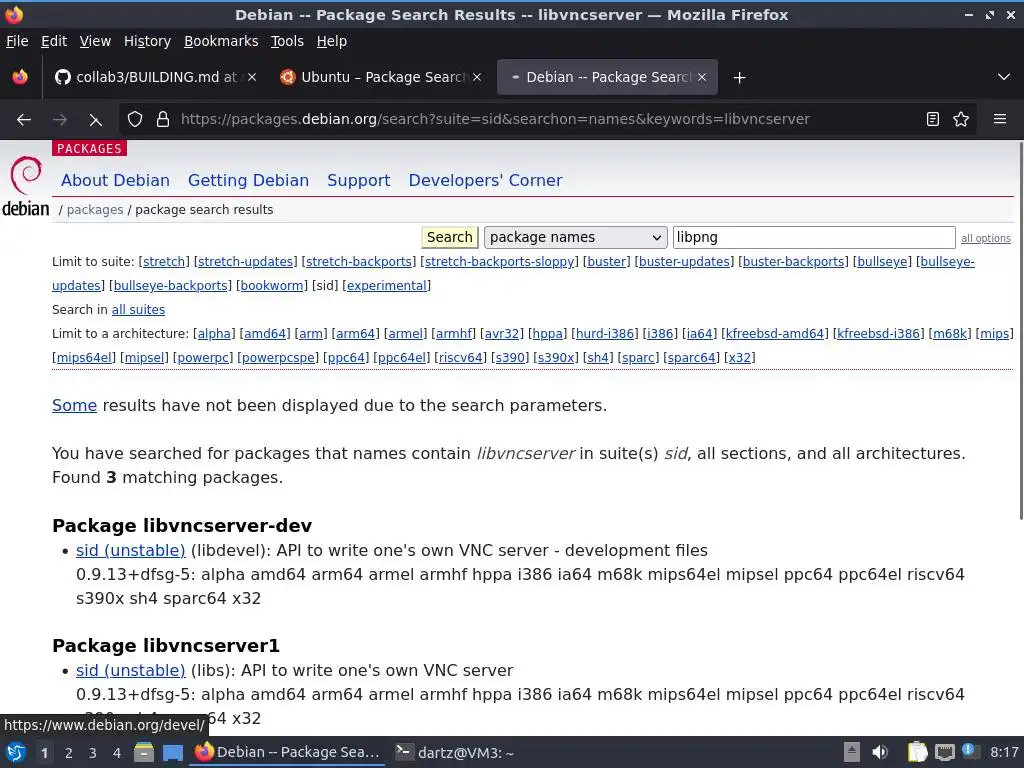The width and height of the screenshot is (1024, 768).
Task: Click the network monitor tray icon
Action: 944,752
